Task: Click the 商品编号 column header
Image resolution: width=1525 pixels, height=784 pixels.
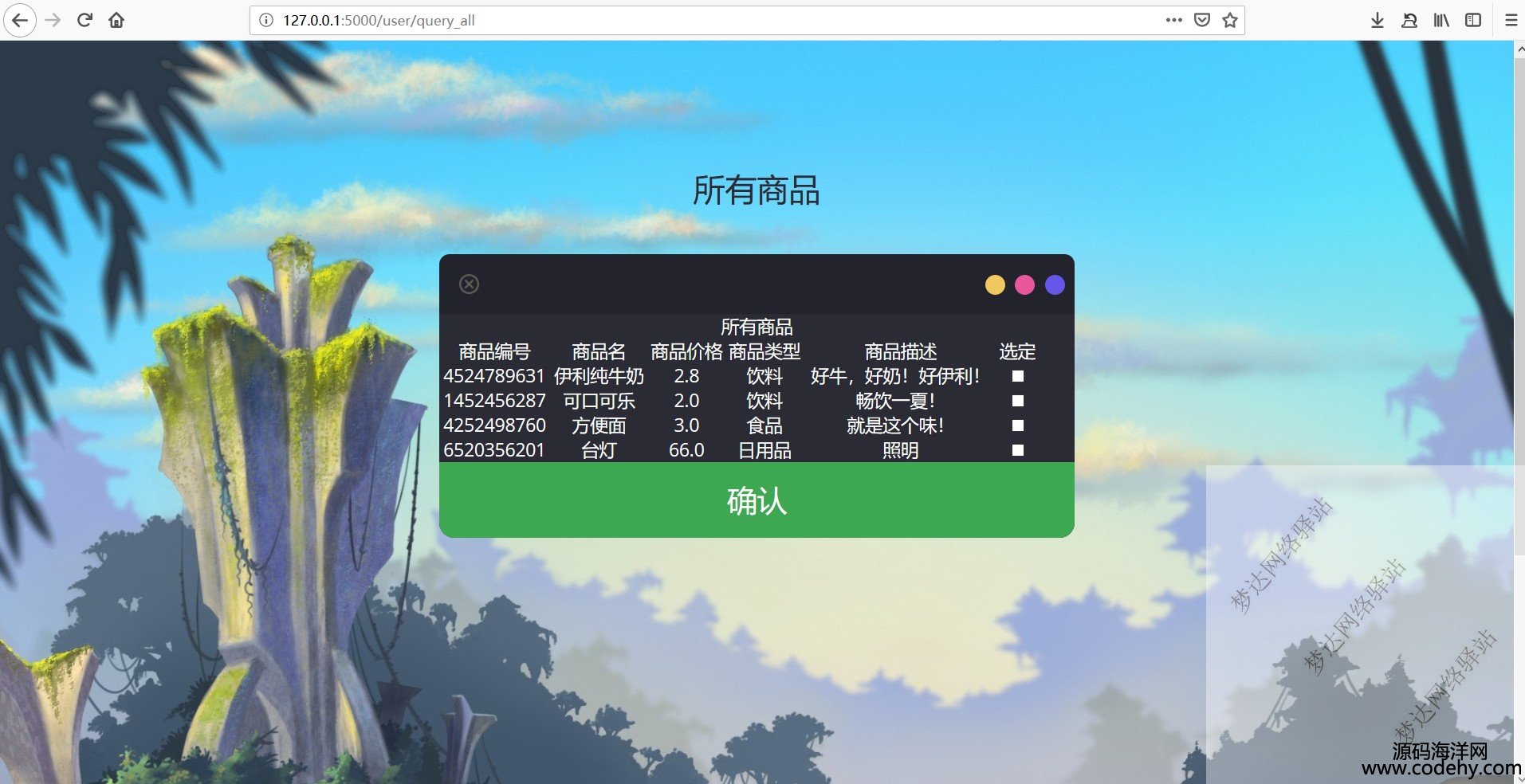Action: click(494, 351)
